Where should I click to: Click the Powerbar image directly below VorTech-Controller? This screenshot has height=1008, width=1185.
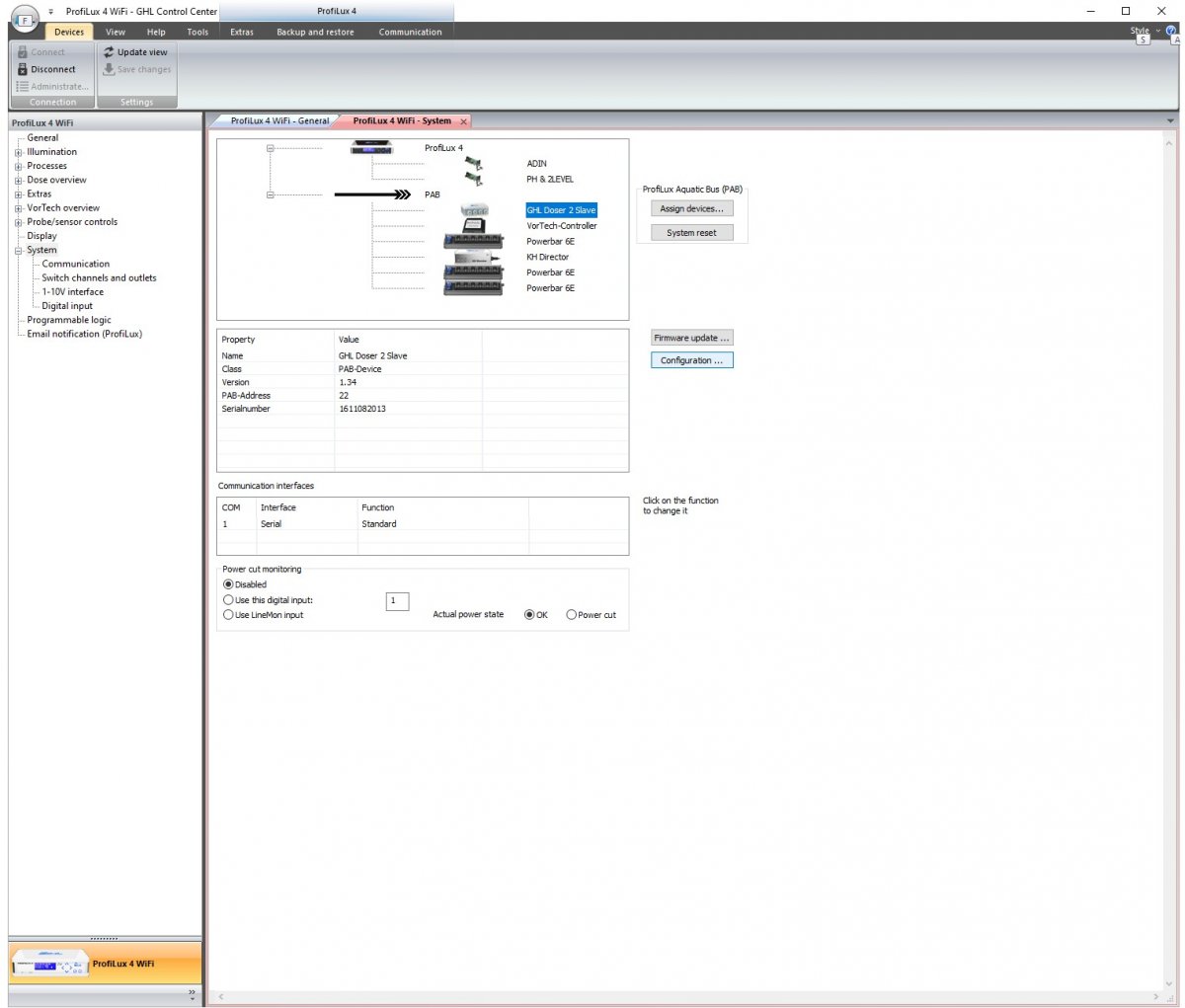474,242
